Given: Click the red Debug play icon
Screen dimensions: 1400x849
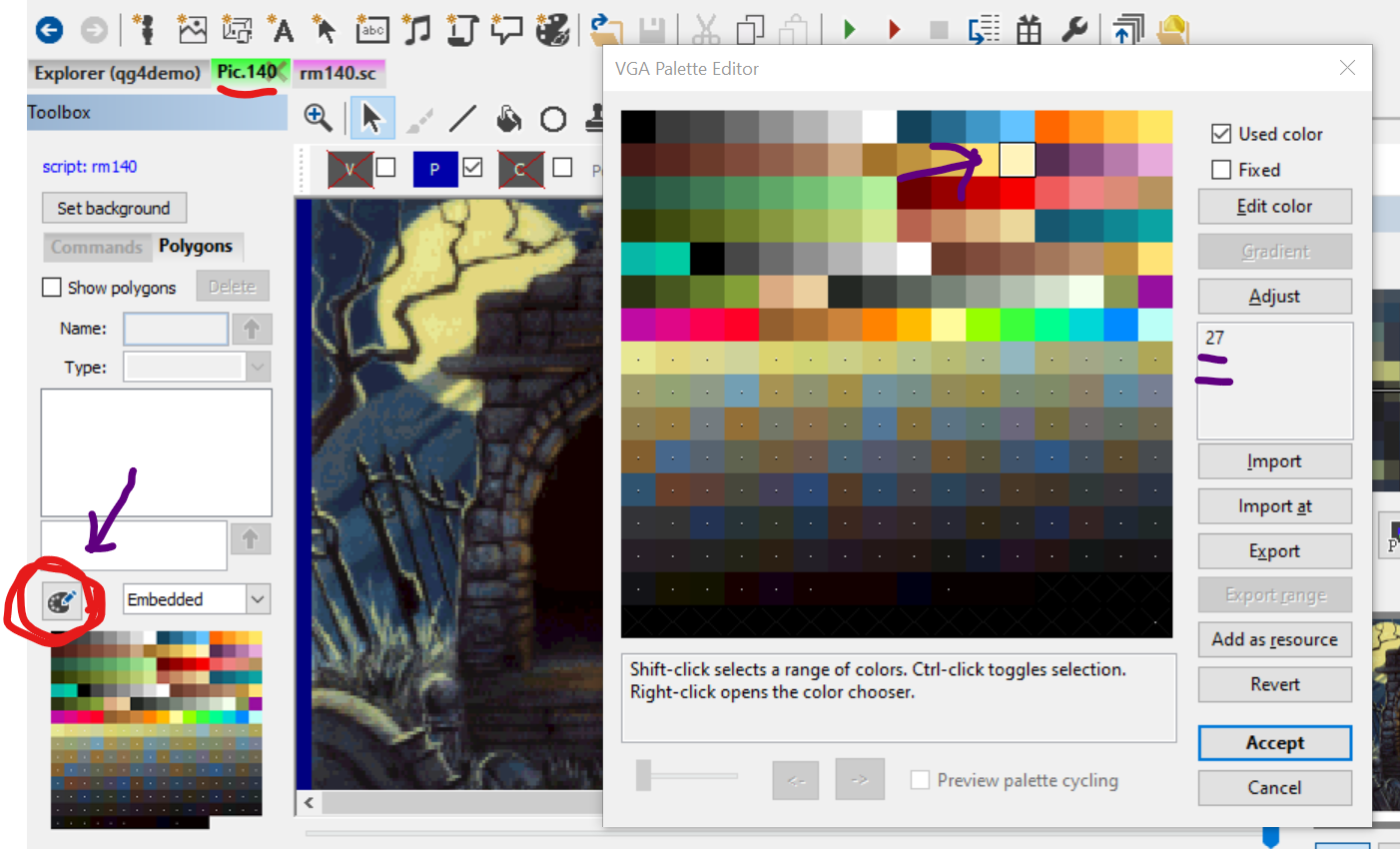Looking at the screenshot, I should (895, 30).
